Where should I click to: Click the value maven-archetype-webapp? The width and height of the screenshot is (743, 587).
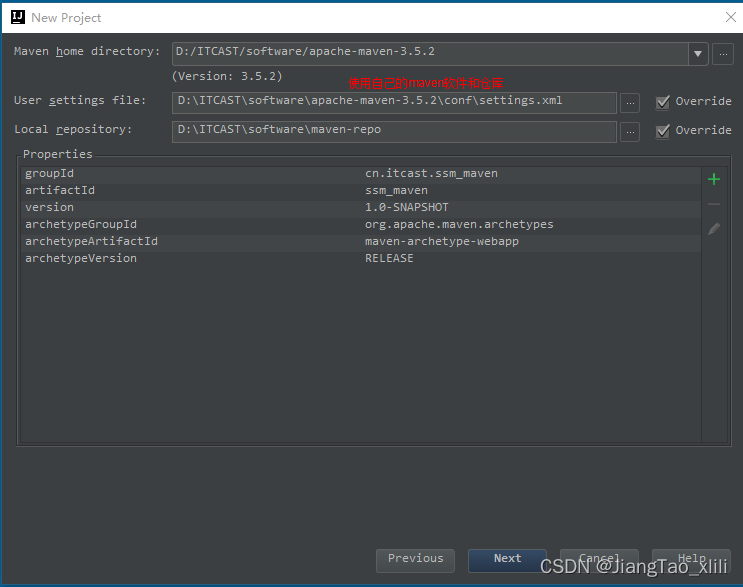pyautogui.click(x=442, y=242)
